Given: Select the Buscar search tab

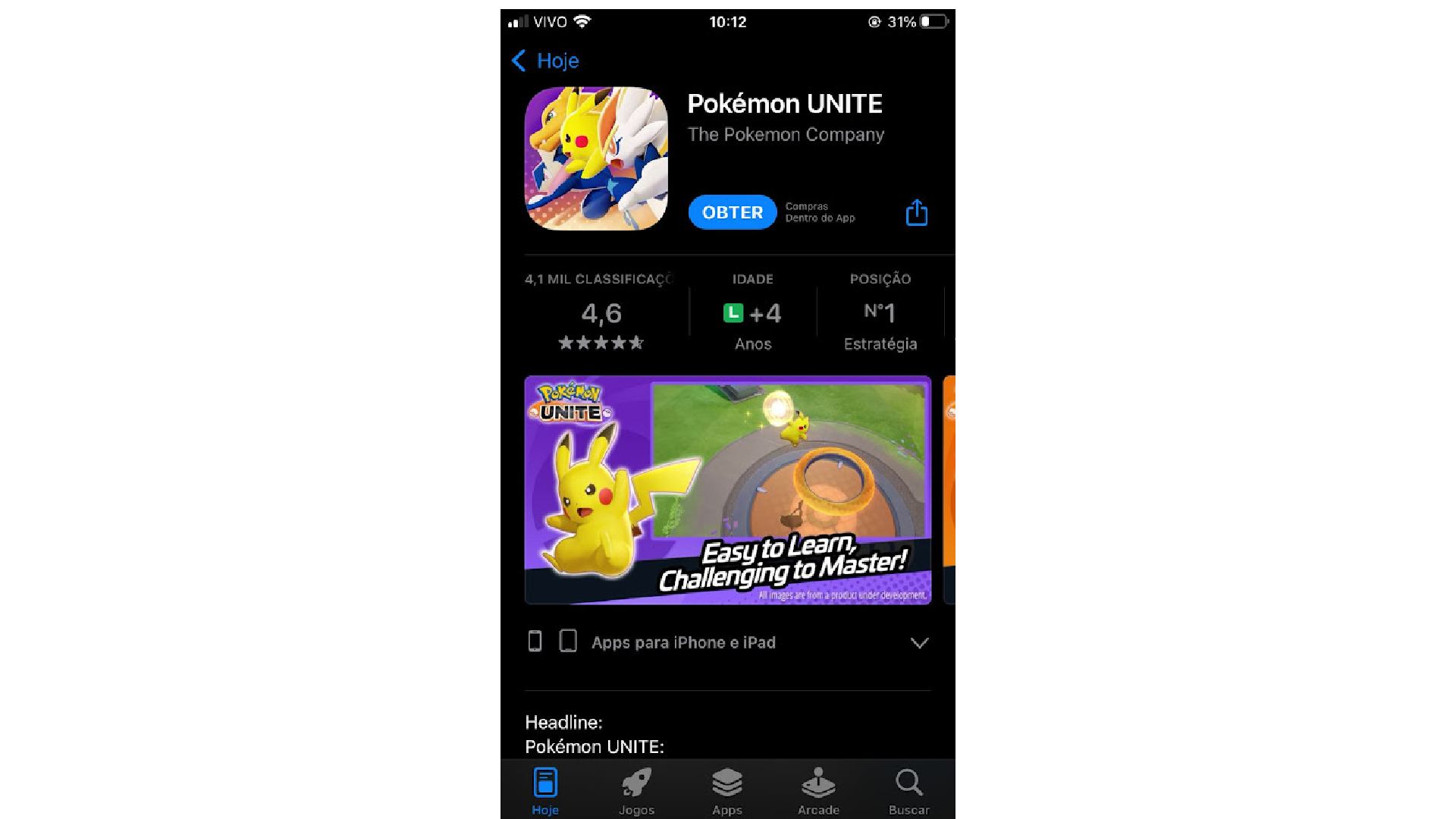Looking at the screenshot, I should pos(906,789).
